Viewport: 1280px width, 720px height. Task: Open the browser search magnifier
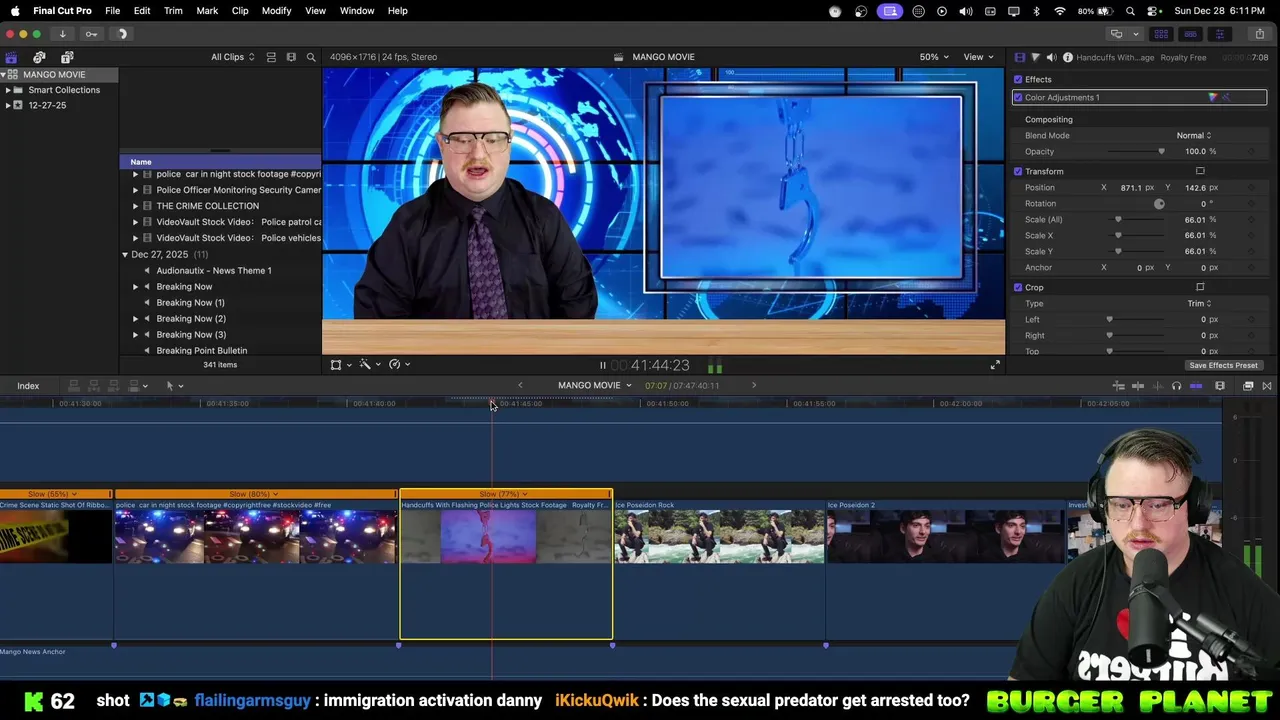pos(311,57)
